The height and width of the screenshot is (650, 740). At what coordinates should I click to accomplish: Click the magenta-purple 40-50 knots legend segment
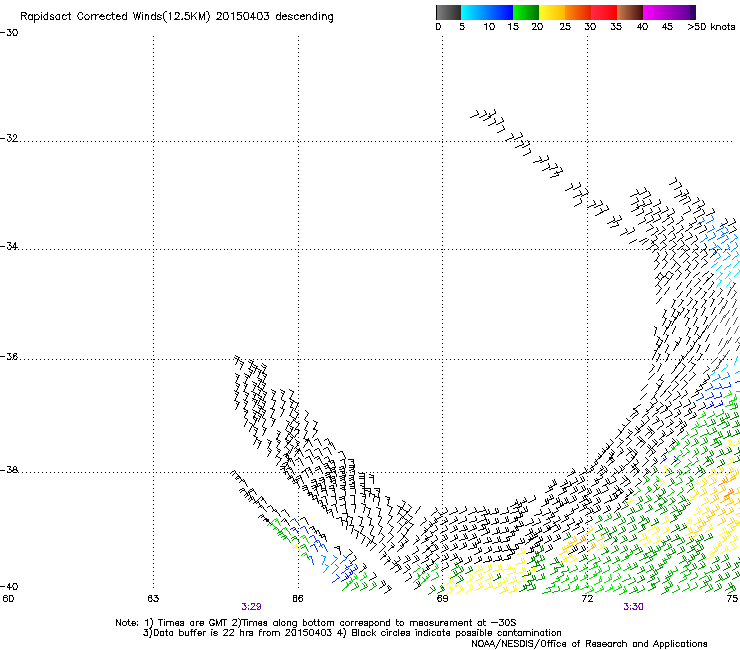pyautogui.click(x=669, y=12)
